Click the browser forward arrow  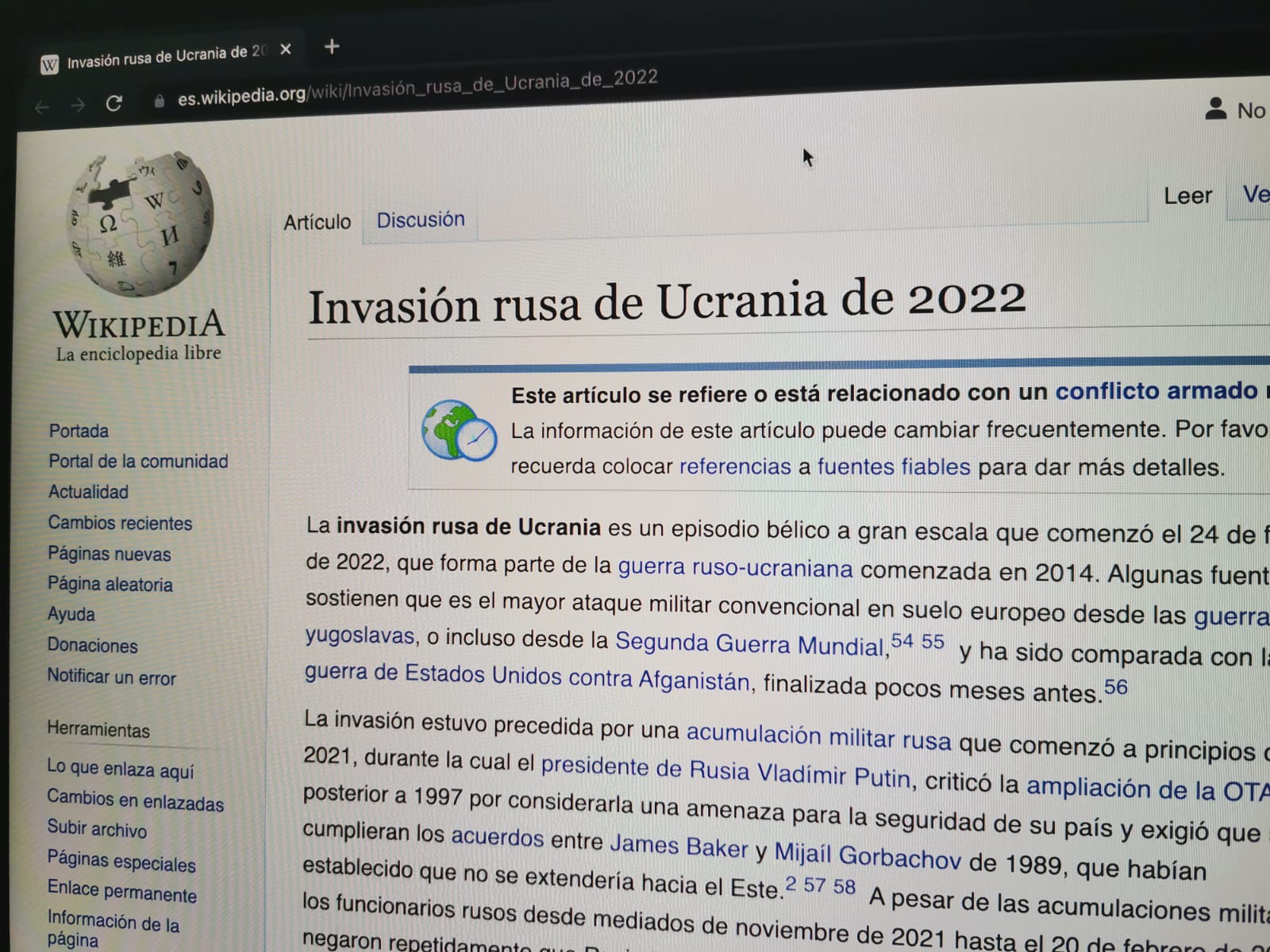78,106
